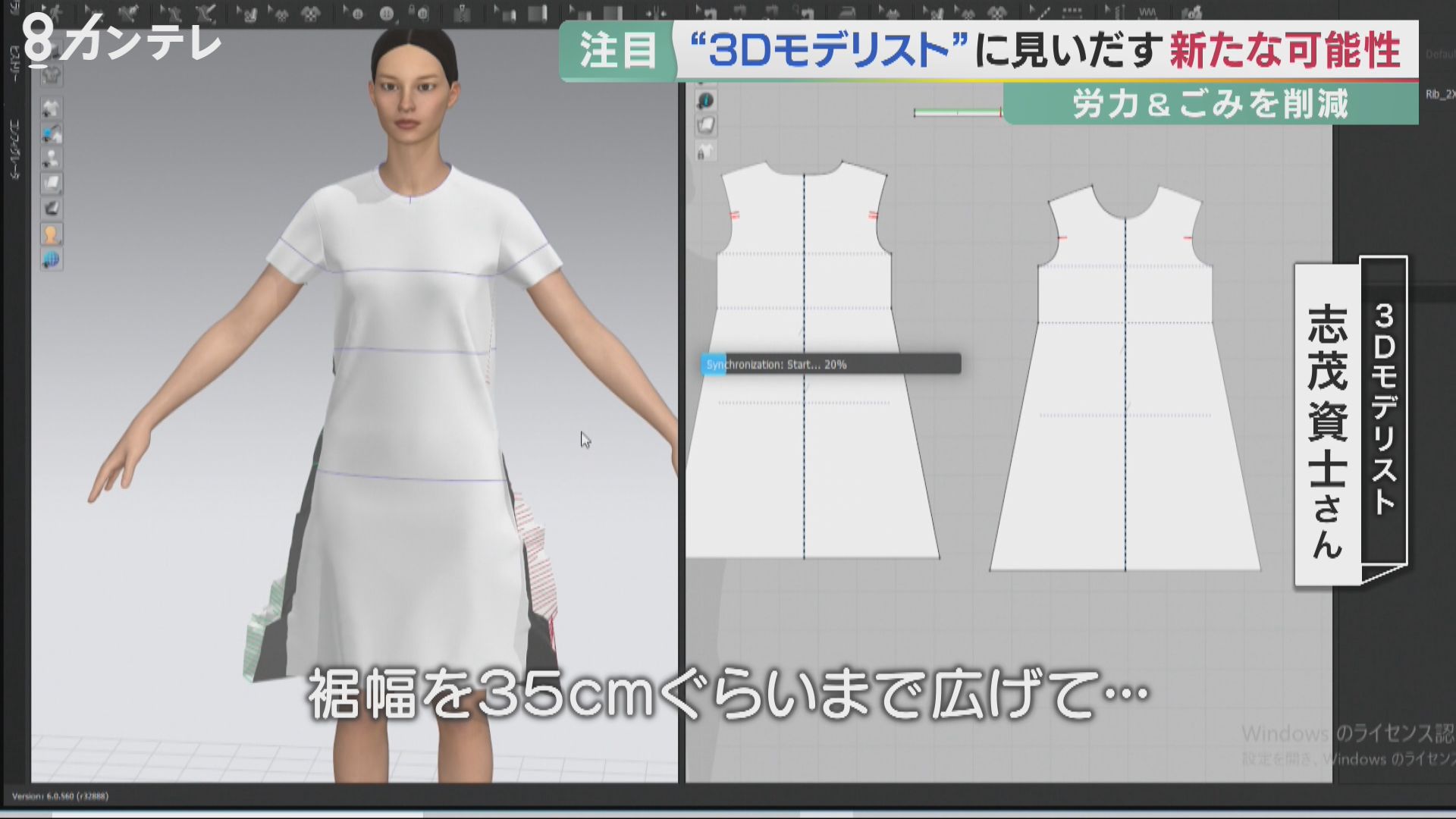Click the Synchronization progress bar

click(830, 364)
